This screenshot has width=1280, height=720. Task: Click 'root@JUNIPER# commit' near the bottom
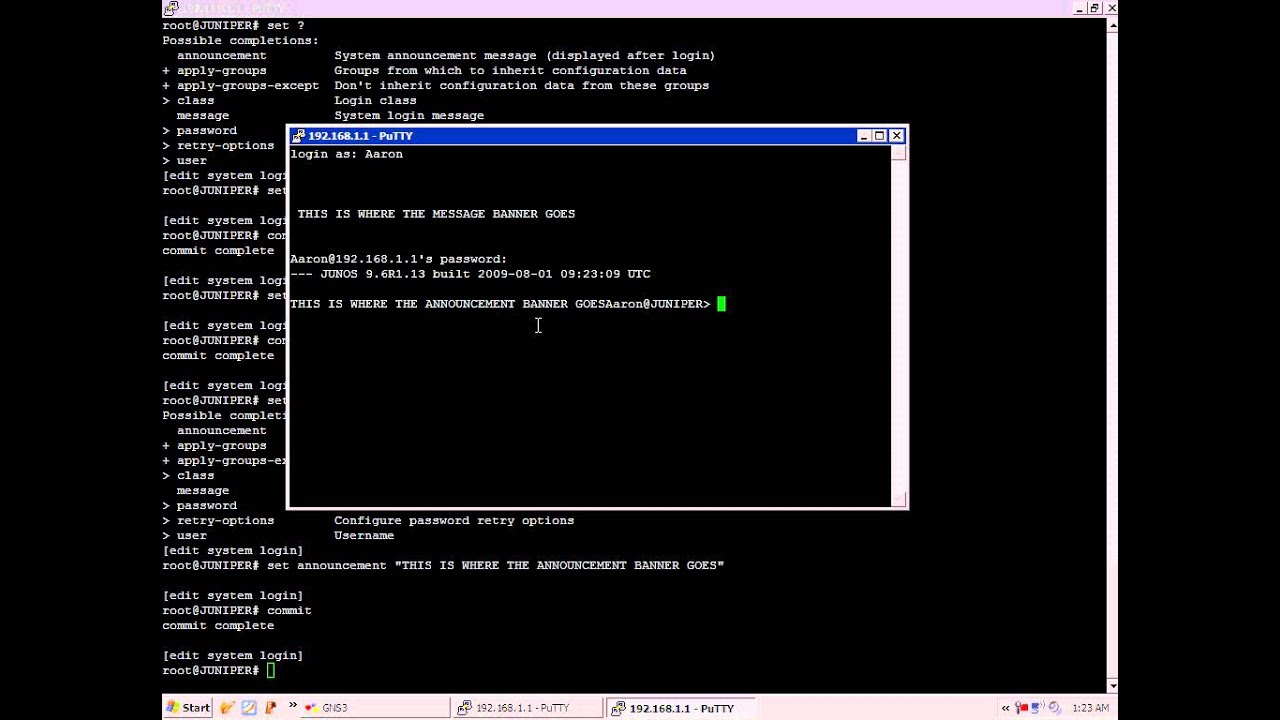coord(237,610)
